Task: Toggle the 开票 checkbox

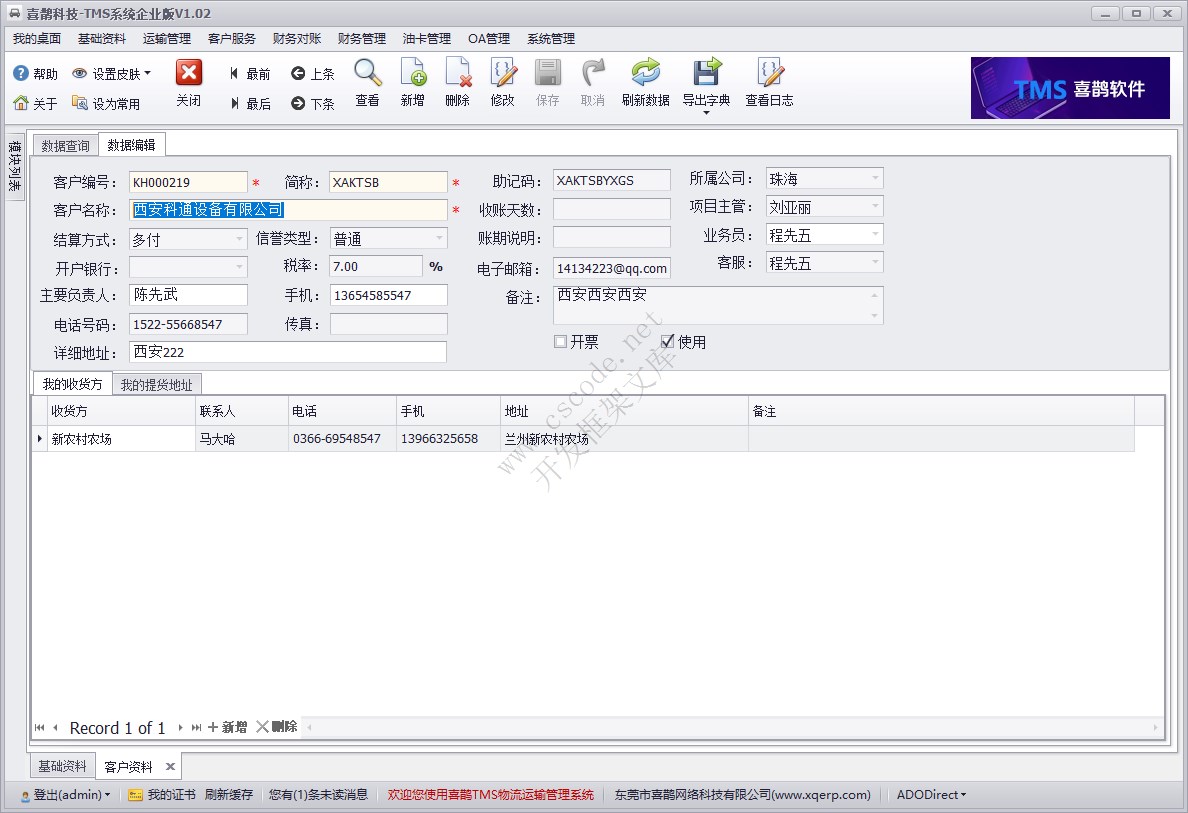Action: [x=561, y=342]
